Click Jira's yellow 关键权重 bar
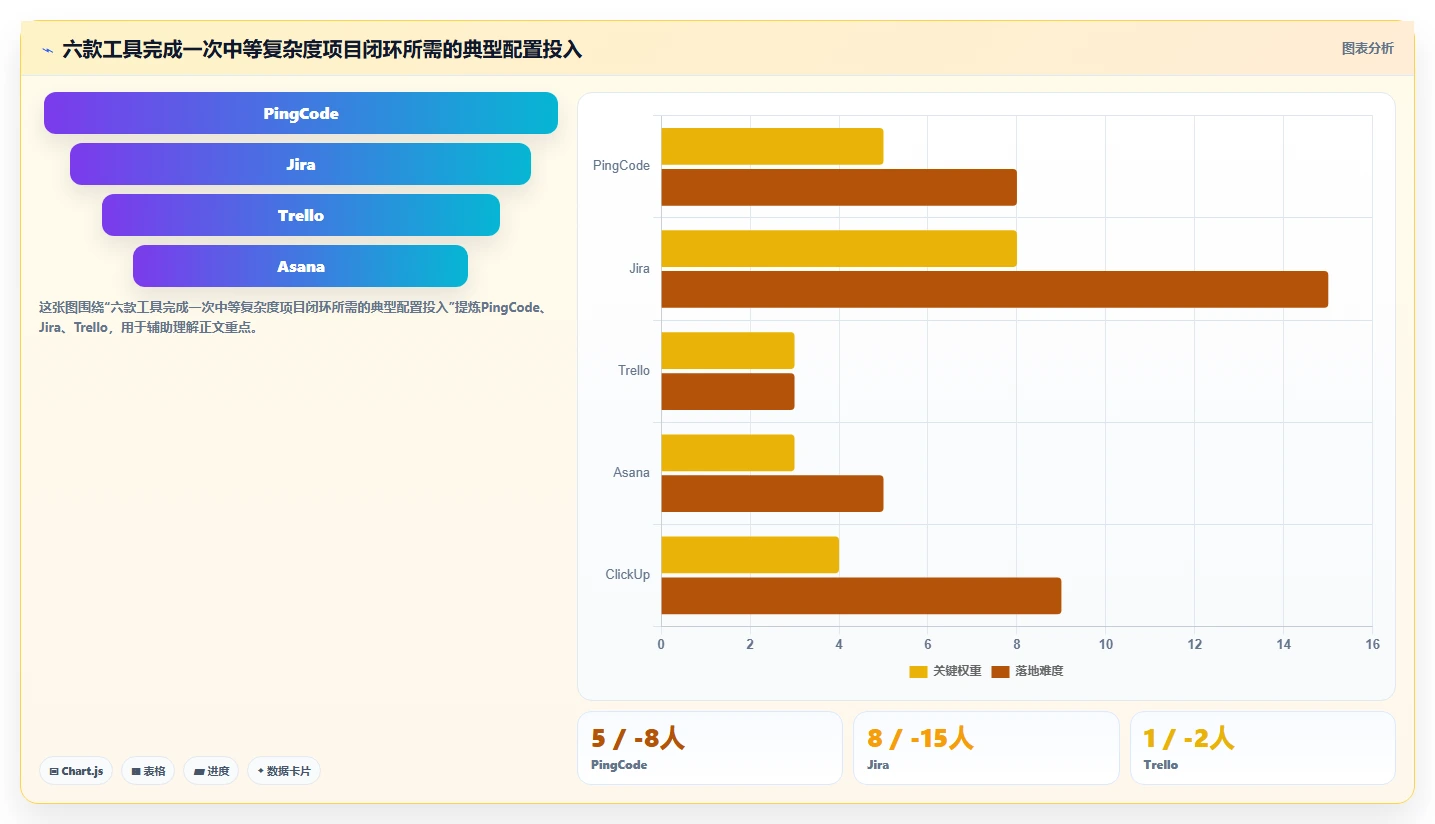1435x824 pixels. 839,248
